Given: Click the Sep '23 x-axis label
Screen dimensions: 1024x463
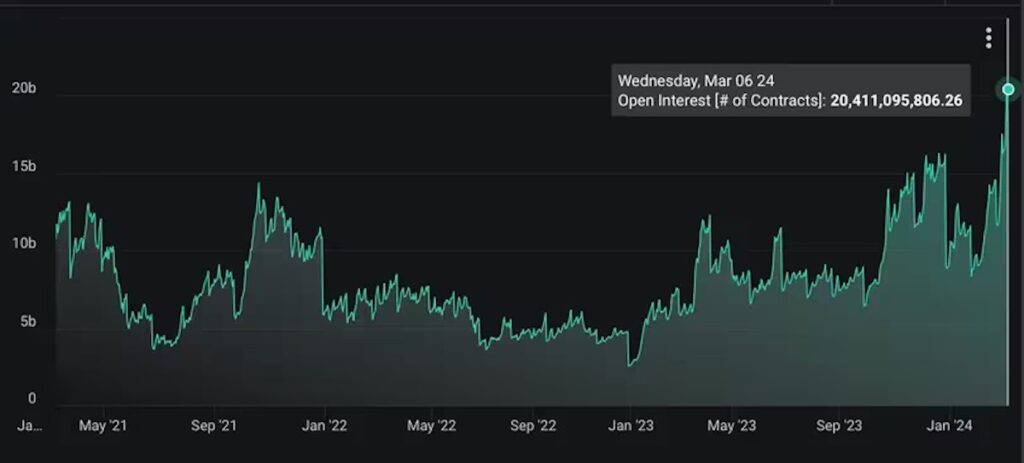Looking at the screenshot, I should point(839,426).
